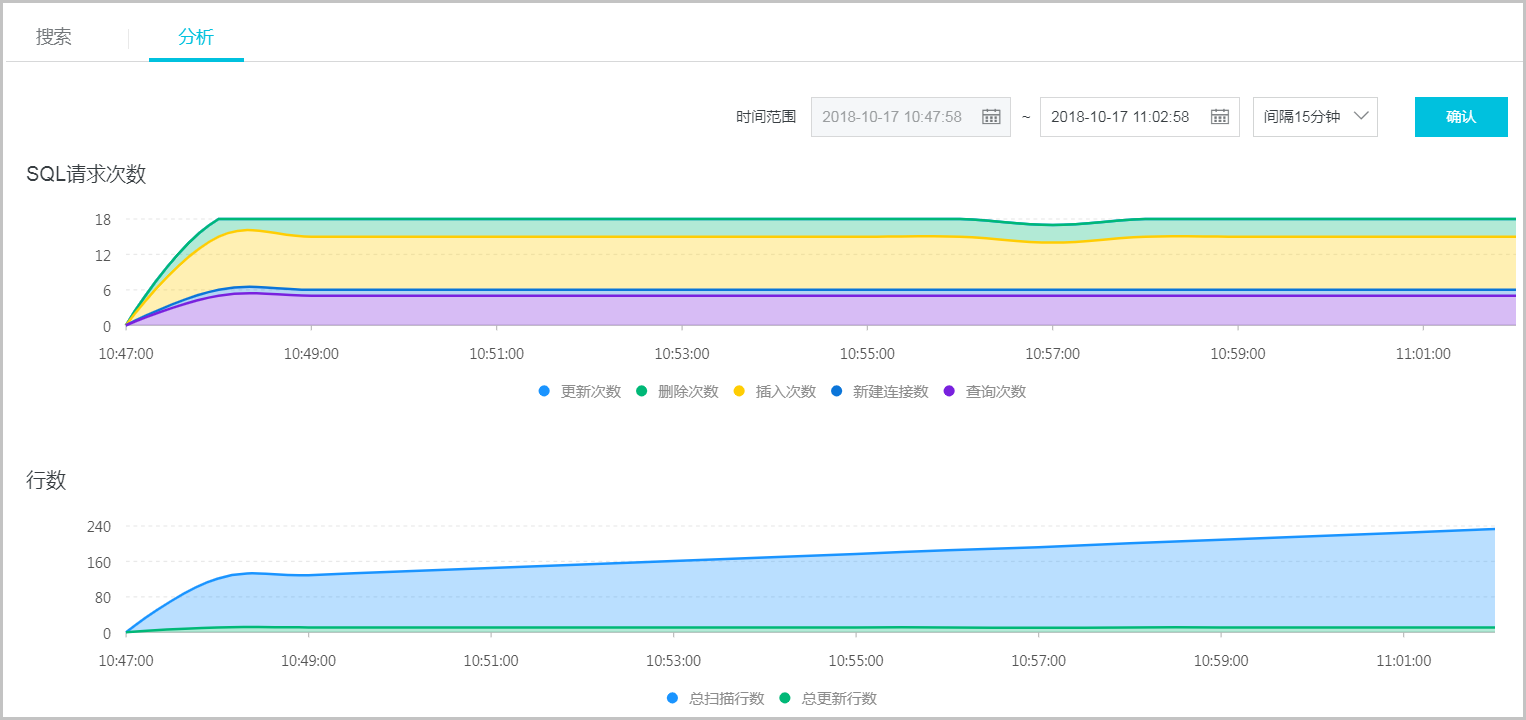
Task: Switch to the 搜索 tab
Action: tap(54, 37)
